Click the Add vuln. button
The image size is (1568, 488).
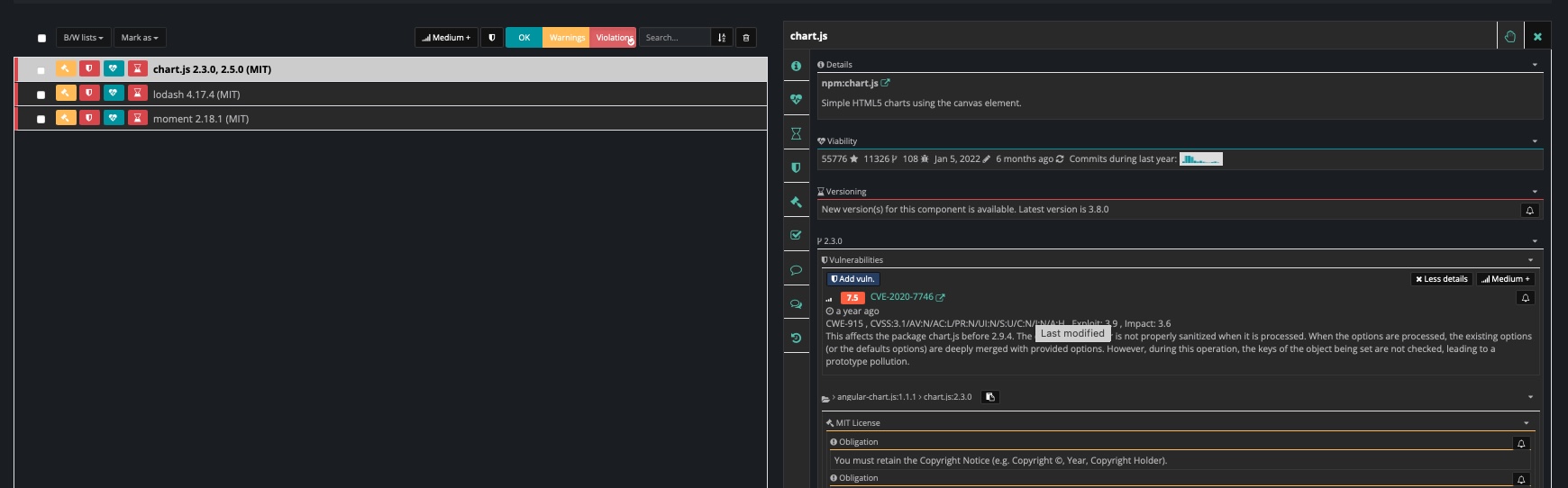[x=852, y=279]
